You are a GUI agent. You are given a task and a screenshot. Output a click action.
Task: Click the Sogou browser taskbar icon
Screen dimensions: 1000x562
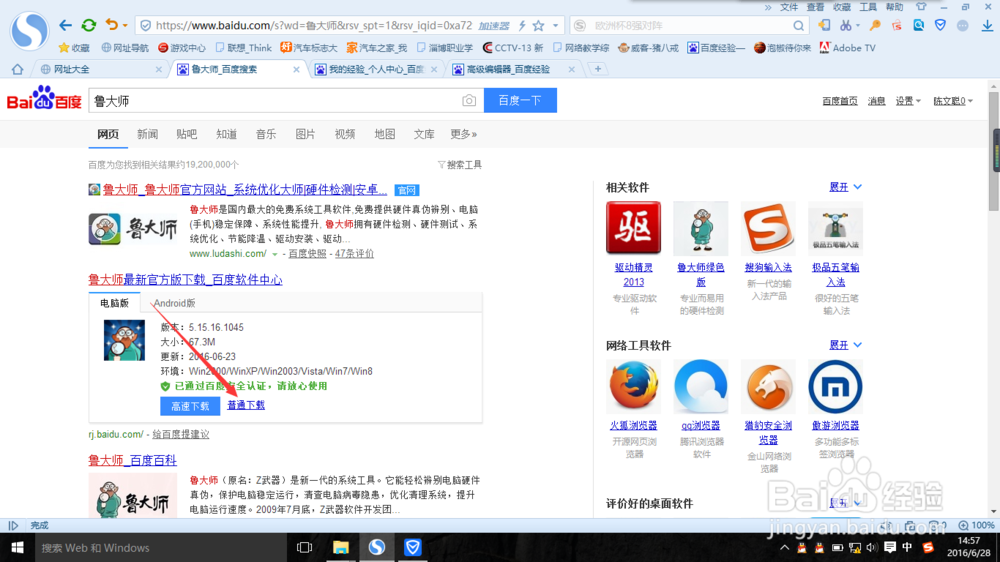coord(377,547)
